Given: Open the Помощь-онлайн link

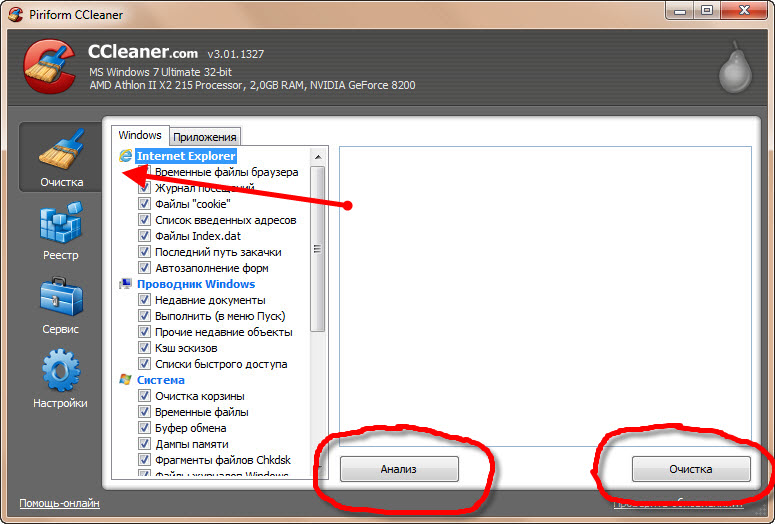Looking at the screenshot, I should pos(59,503).
